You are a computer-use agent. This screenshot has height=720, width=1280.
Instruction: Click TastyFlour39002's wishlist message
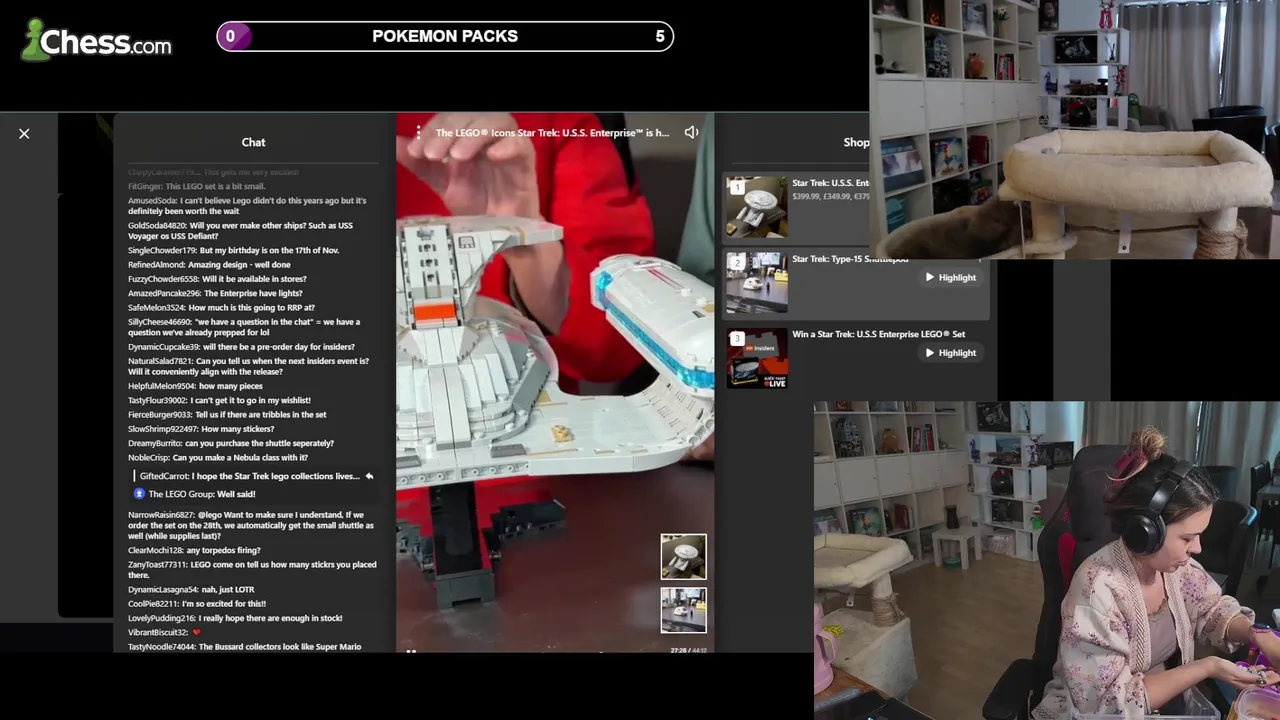(x=219, y=400)
